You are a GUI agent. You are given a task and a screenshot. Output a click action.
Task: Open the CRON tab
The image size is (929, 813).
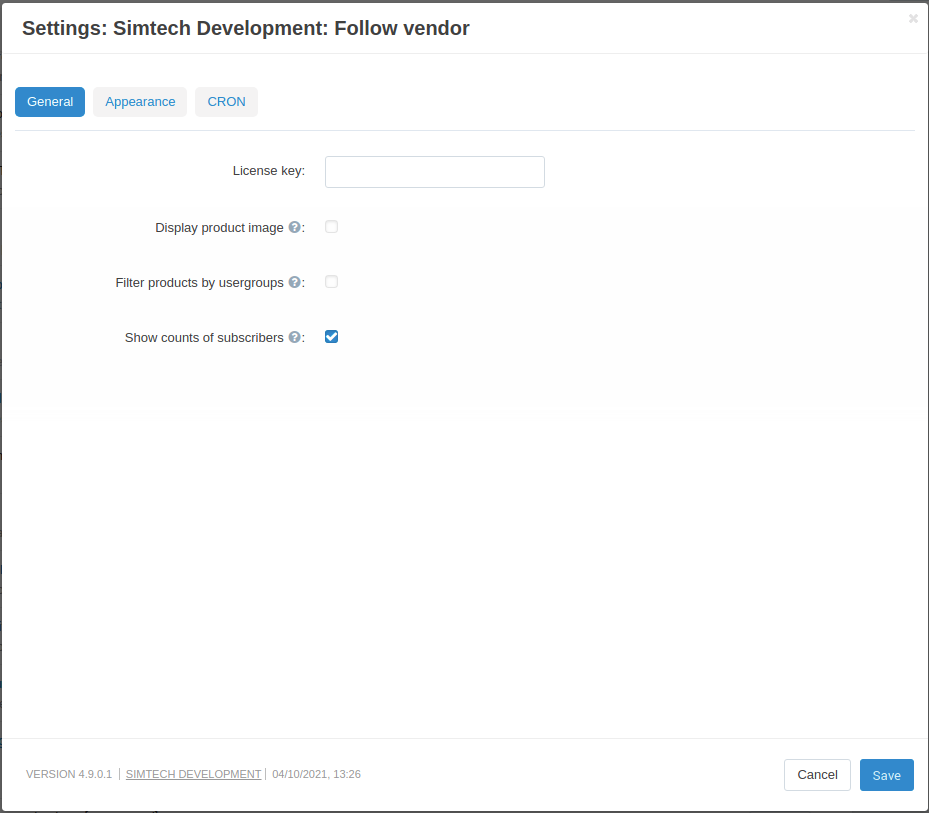click(x=226, y=102)
